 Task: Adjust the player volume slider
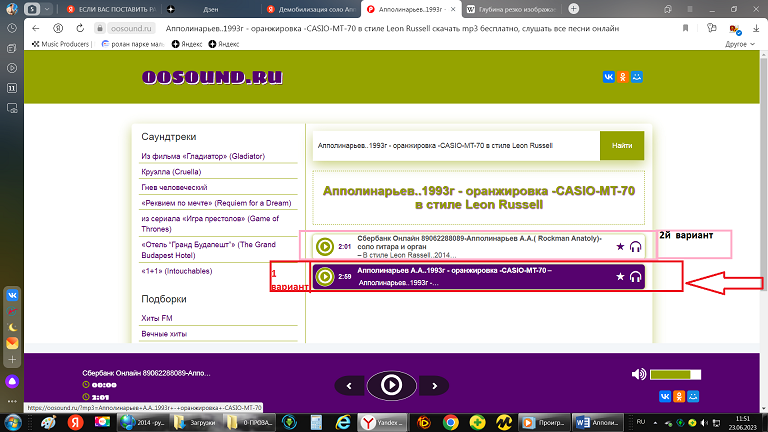tap(675, 375)
